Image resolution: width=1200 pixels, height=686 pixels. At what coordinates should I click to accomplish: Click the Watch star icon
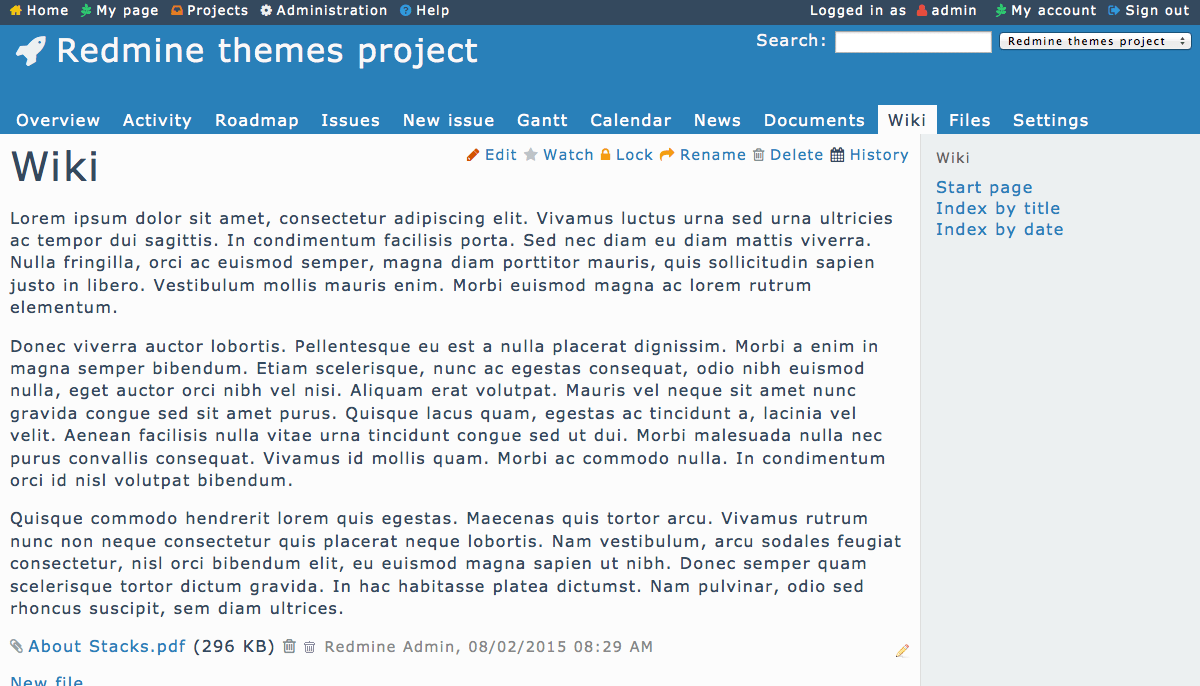click(x=531, y=155)
